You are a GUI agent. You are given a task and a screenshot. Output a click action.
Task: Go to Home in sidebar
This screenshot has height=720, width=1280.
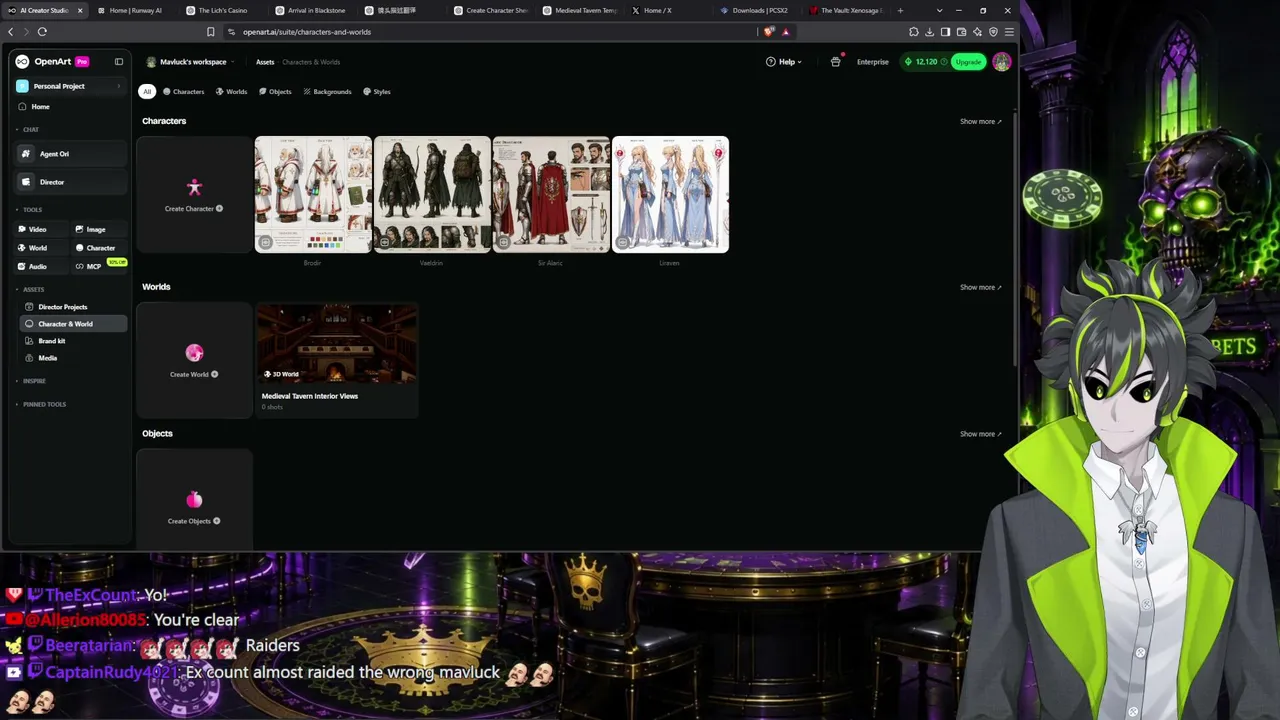click(72, 107)
